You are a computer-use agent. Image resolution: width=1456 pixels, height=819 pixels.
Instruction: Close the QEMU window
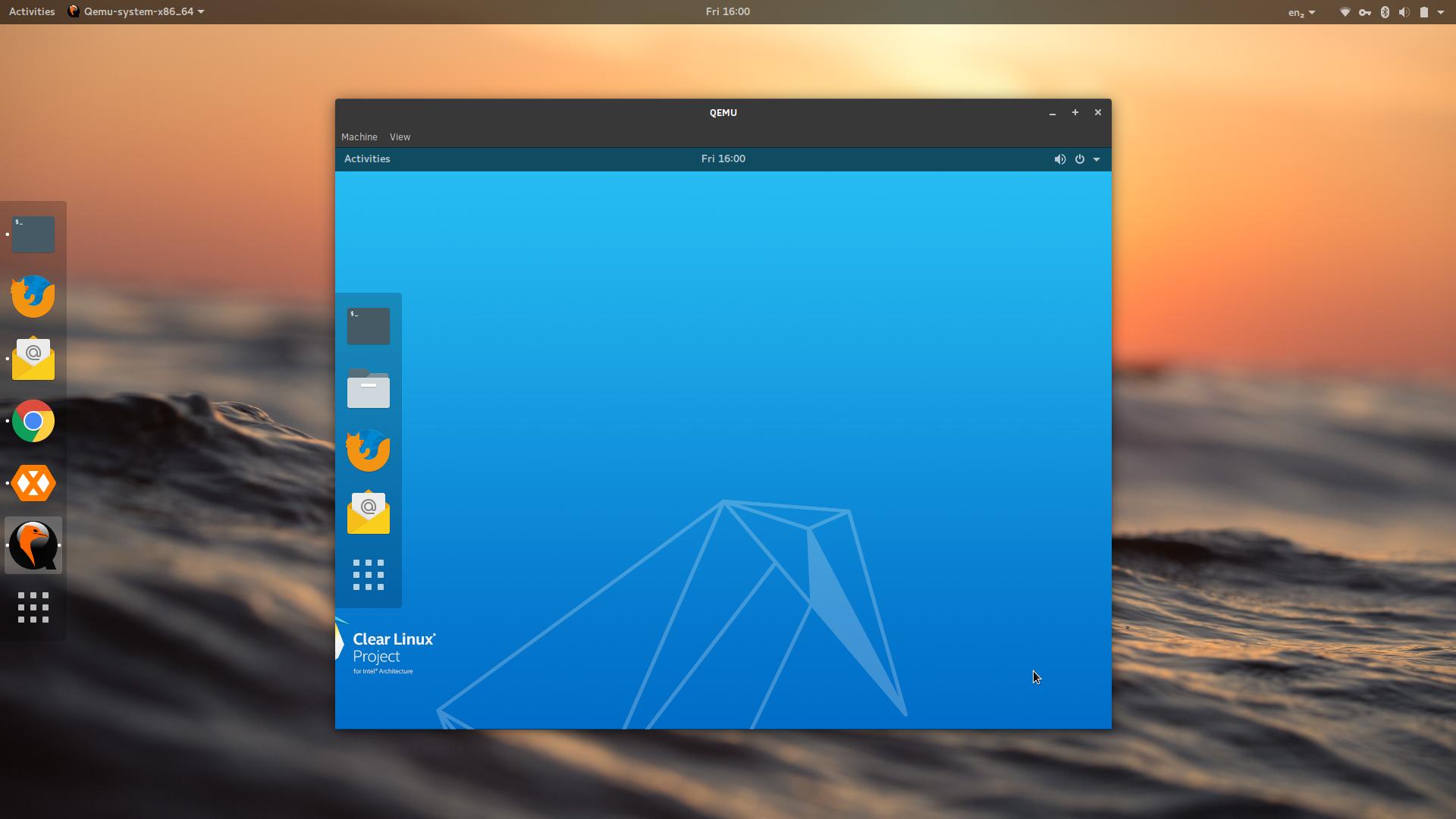point(1098,112)
